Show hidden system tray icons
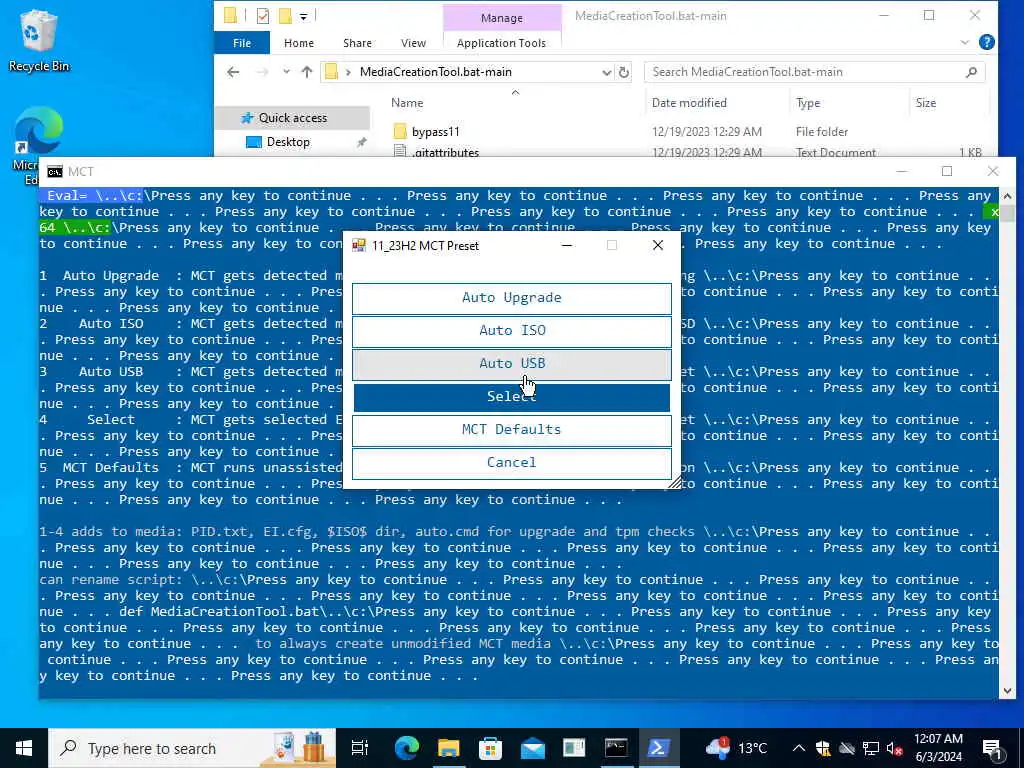This screenshot has width=1024, height=768. (798, 748)
